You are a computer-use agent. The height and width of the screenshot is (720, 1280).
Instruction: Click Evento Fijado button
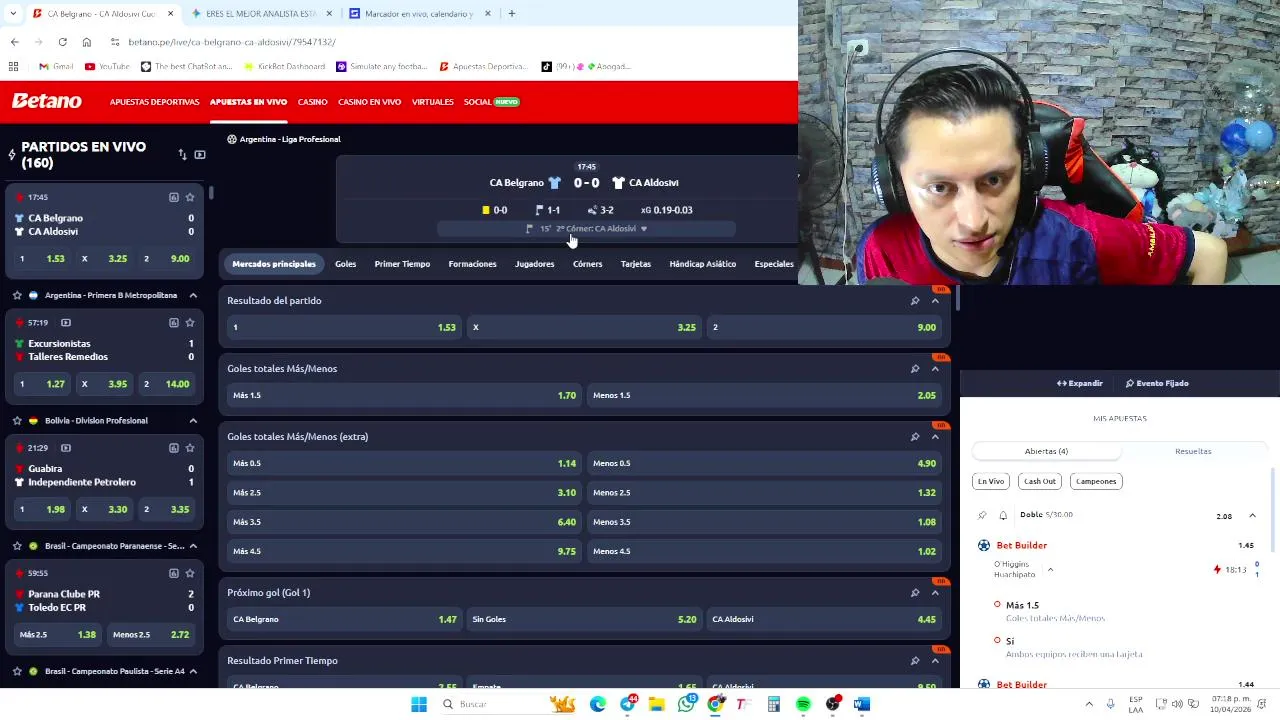tap(1157, 383)
